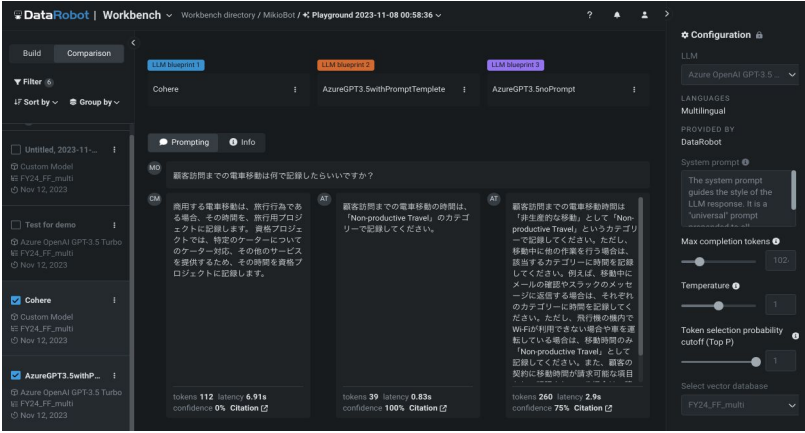Open the AzureGPT3.5withP... sidebar three-dot menu
Screen dimensions: 805x433
114,375
